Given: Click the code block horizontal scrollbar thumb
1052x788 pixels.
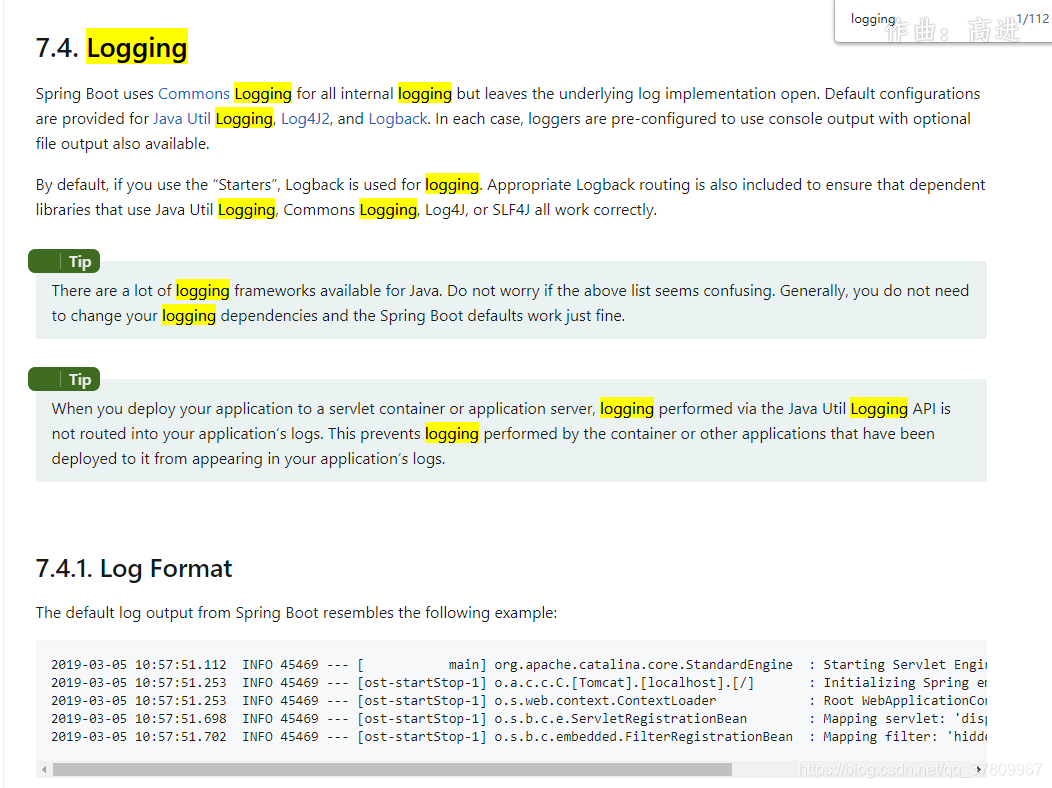Looking at the screenshot, I should coord(392,769).
